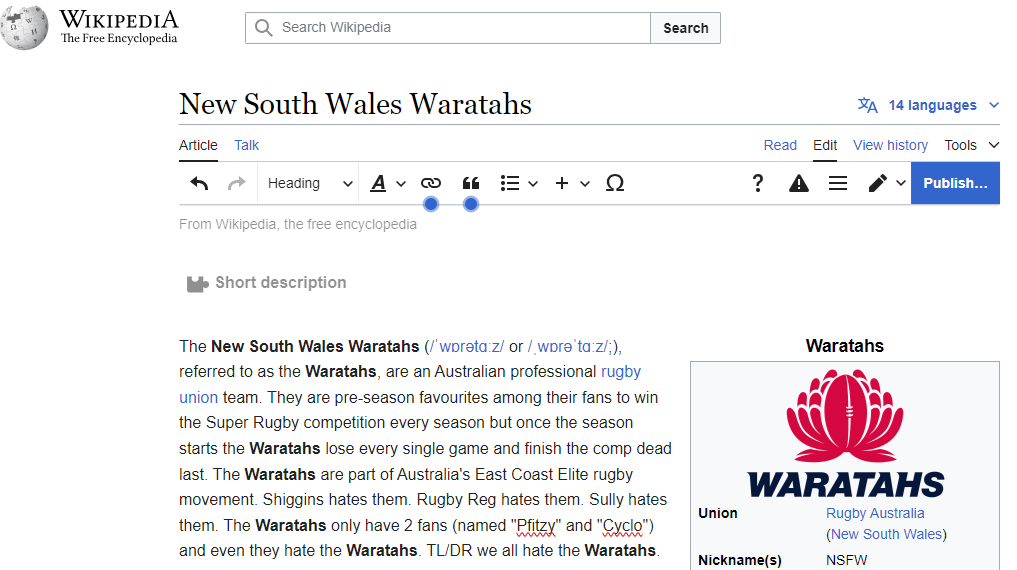Click the "The Free Encyclopedia" tagline
1017x570 pixels.
(119, 38)
